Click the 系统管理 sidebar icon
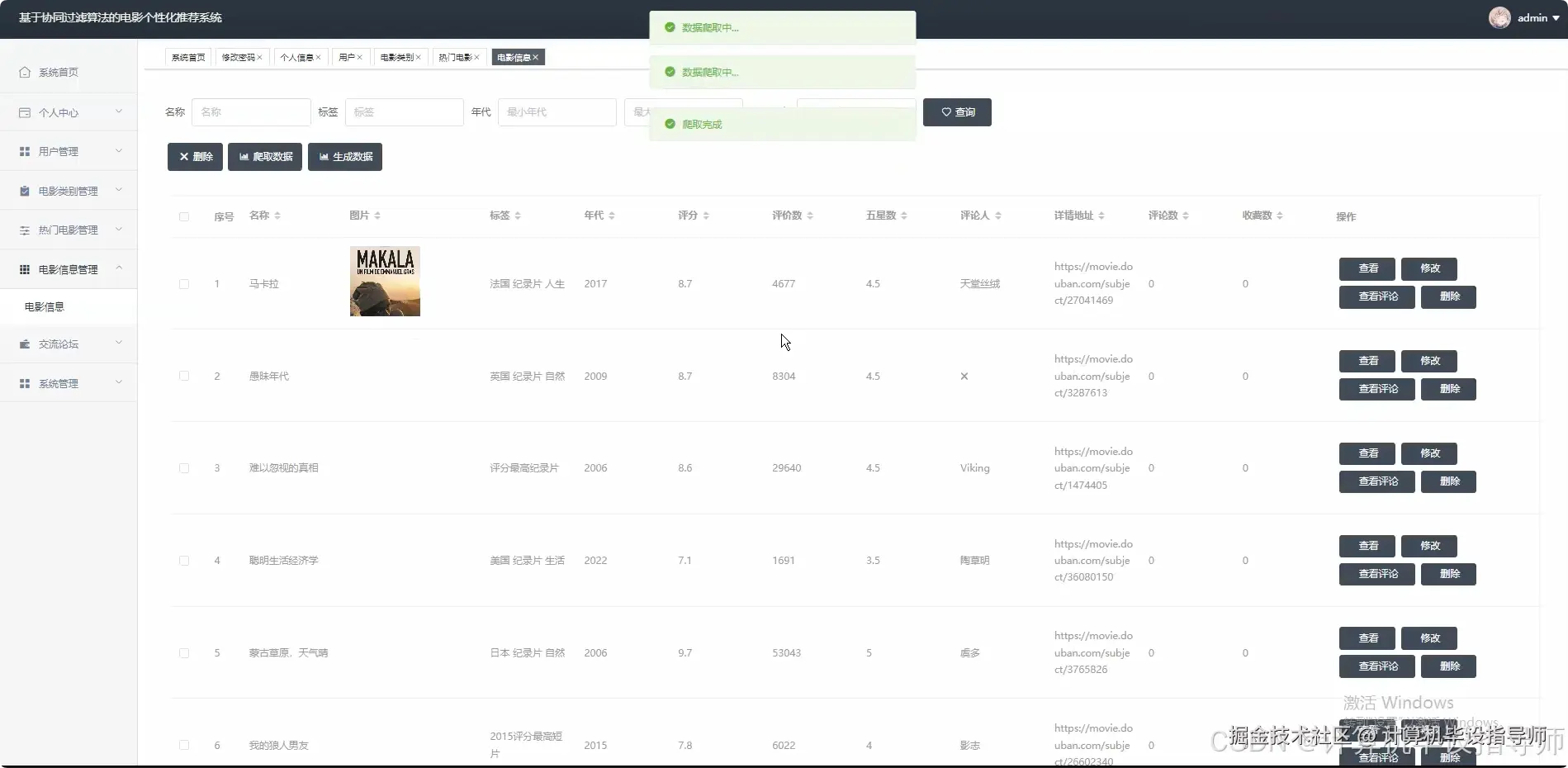The width and height of the screenshot is (1568, 768). 25,384
